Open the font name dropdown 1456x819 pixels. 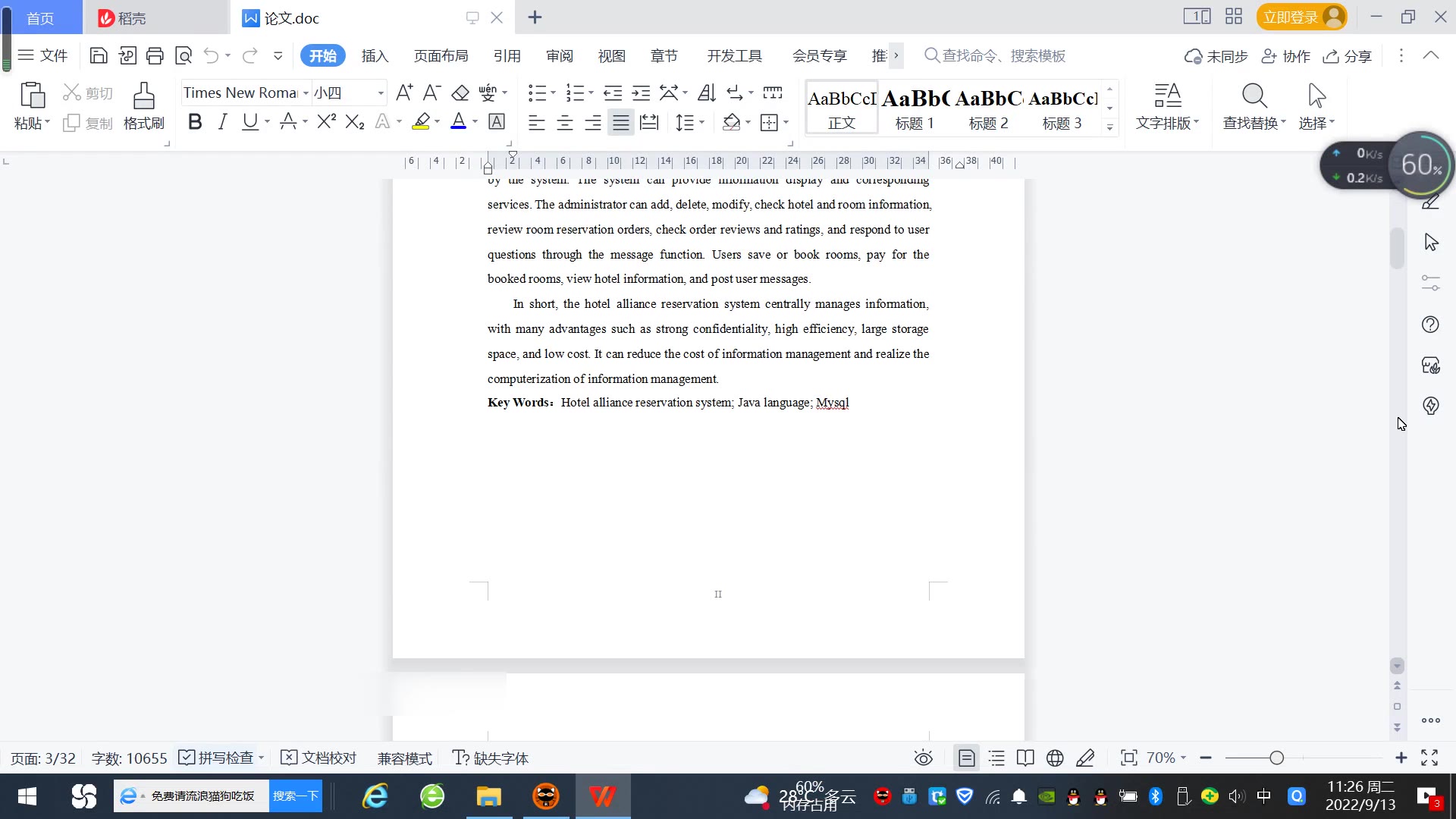306,93
